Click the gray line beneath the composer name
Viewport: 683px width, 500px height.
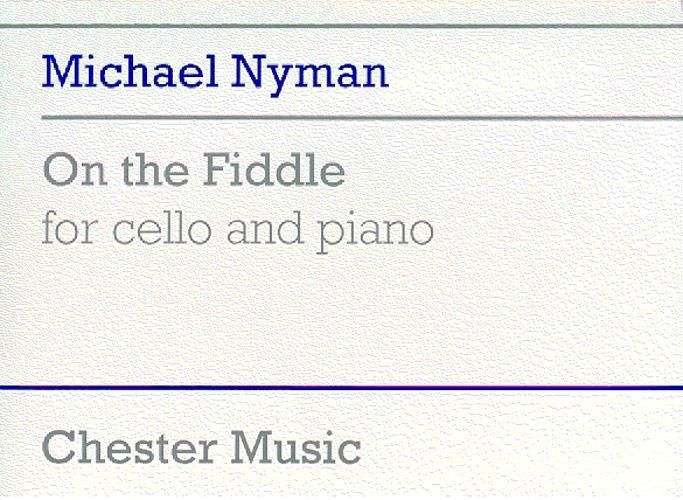point(341,118)
